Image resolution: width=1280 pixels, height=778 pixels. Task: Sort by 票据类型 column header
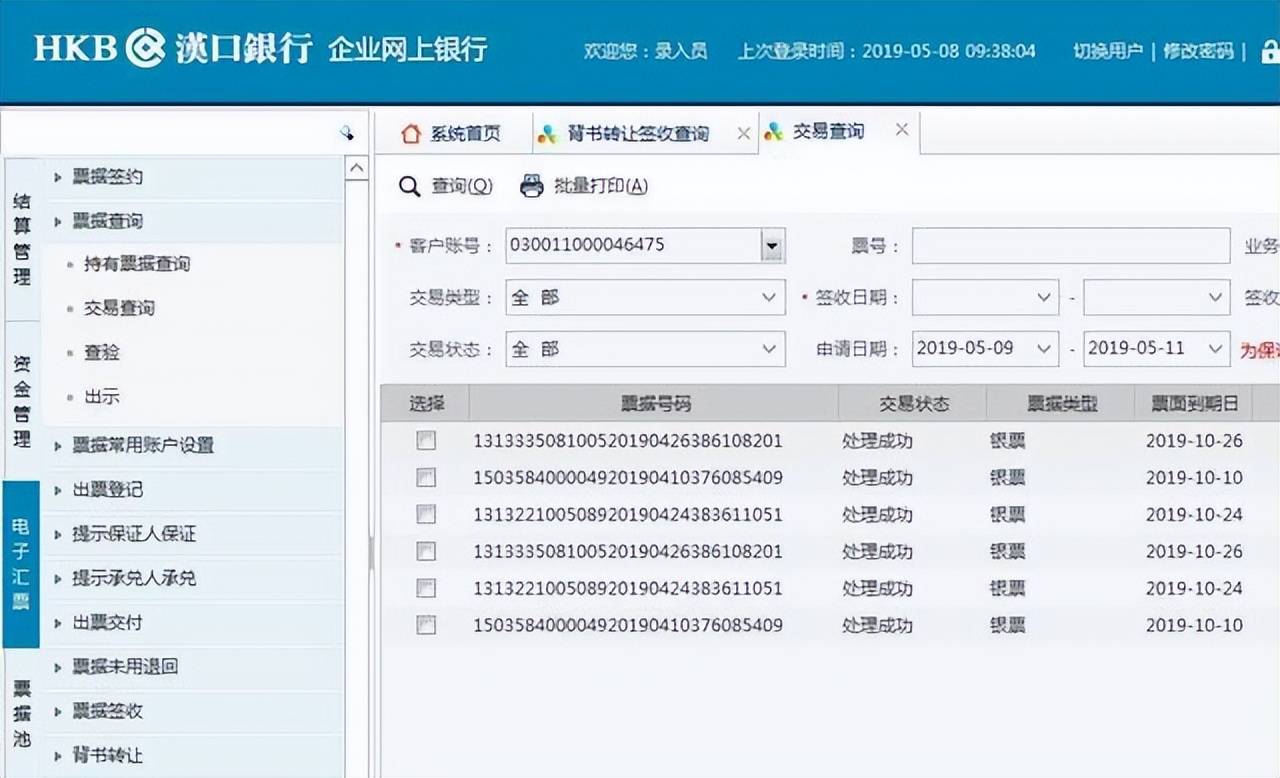coord(1061,403)
